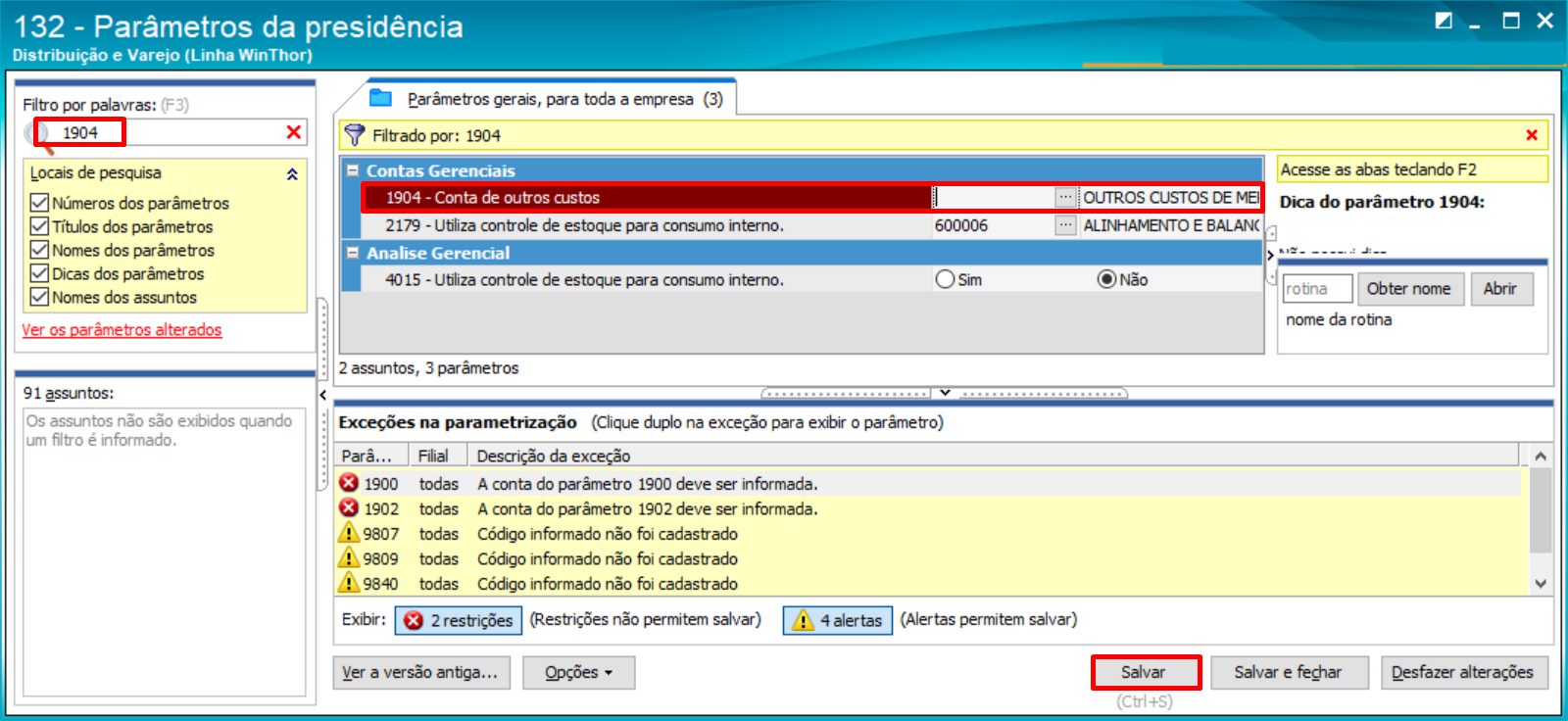Click 'Salvar e fechar' button
The width and height of the screenshot is (1568, 721).
click(x=1288, y=672)
